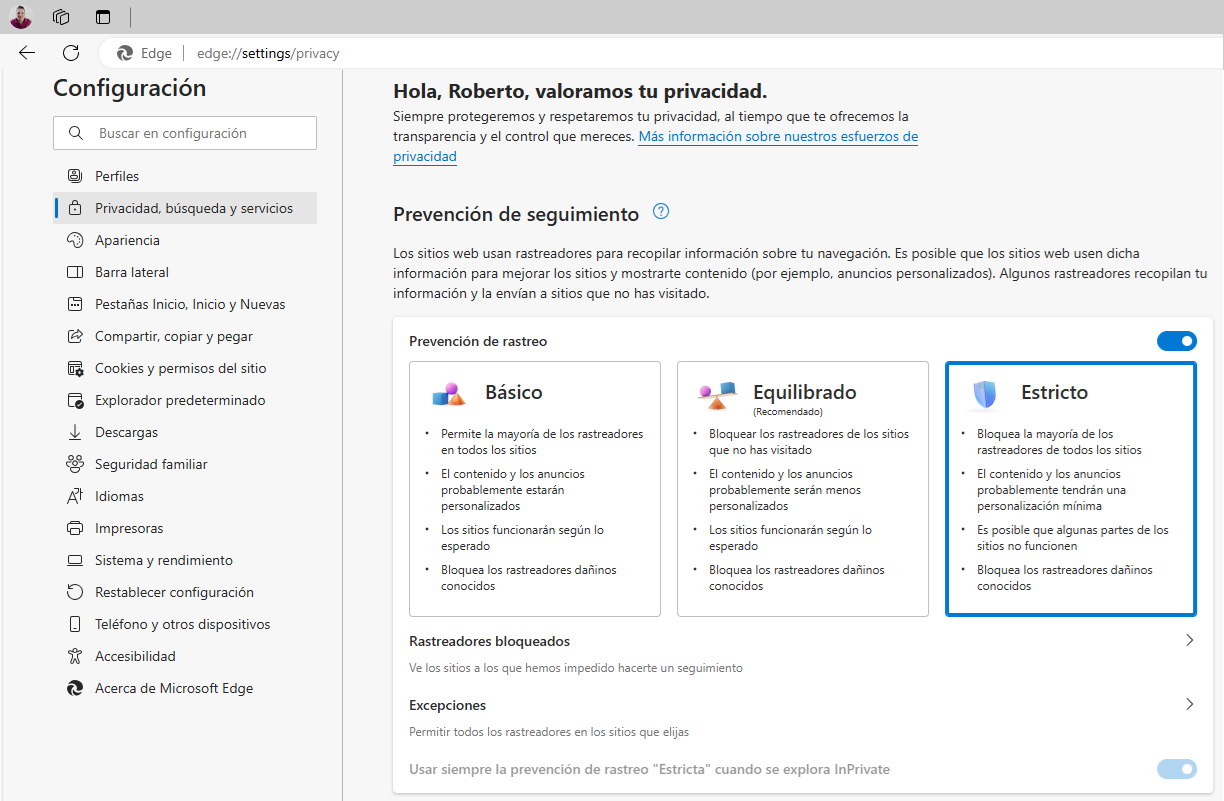Click the vertical tabs icon
This screenshot has height=801, width=1224.
pos(103,17)
